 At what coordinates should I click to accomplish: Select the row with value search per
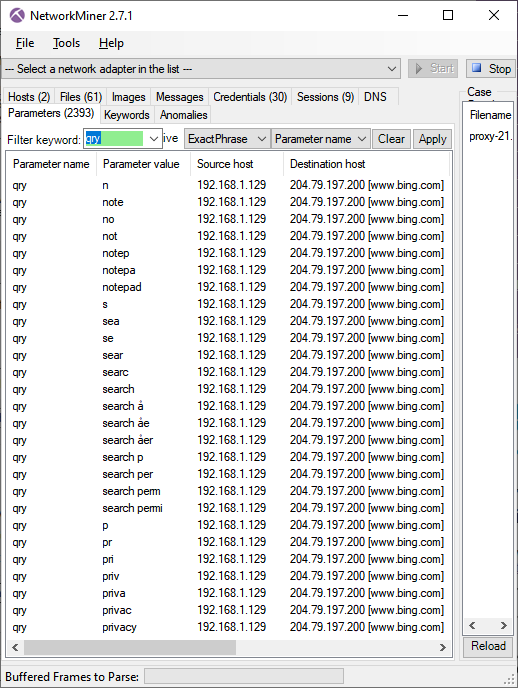(x=229, y=474)
